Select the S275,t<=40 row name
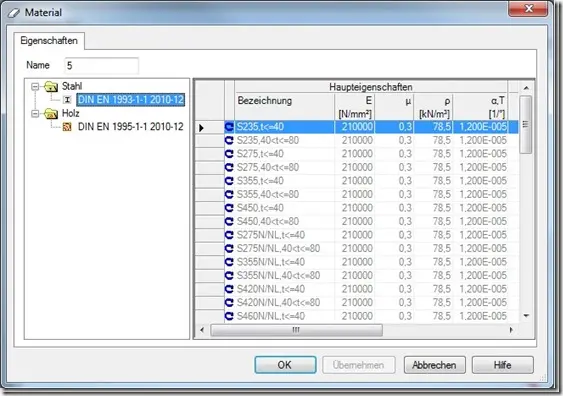 [260, 154]
